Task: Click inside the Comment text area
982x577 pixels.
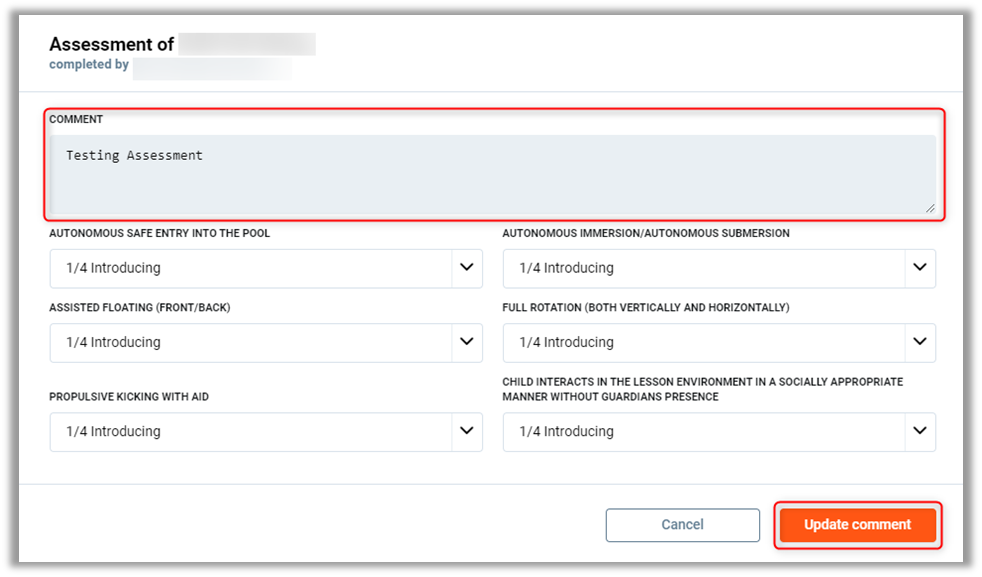Action: [493, 185]
